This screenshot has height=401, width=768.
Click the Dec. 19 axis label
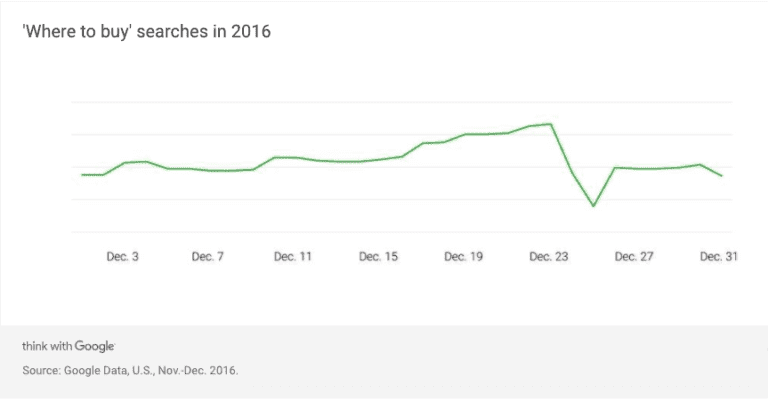[463, 257]
